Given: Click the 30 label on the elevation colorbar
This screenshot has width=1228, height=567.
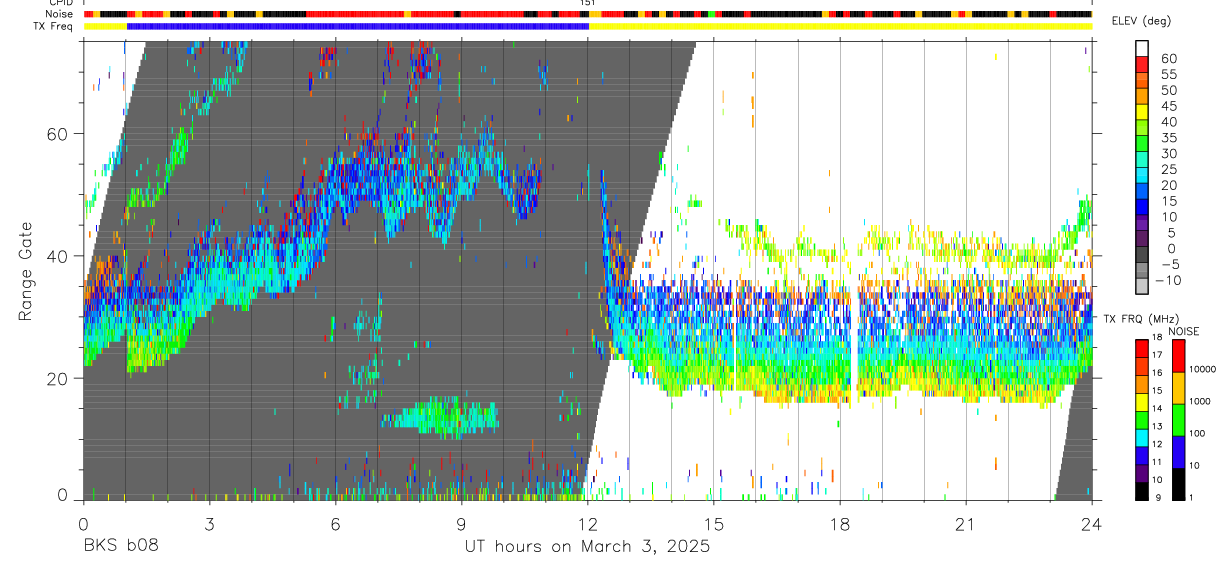Looking at the screenshot, I should click(1169, 153).
